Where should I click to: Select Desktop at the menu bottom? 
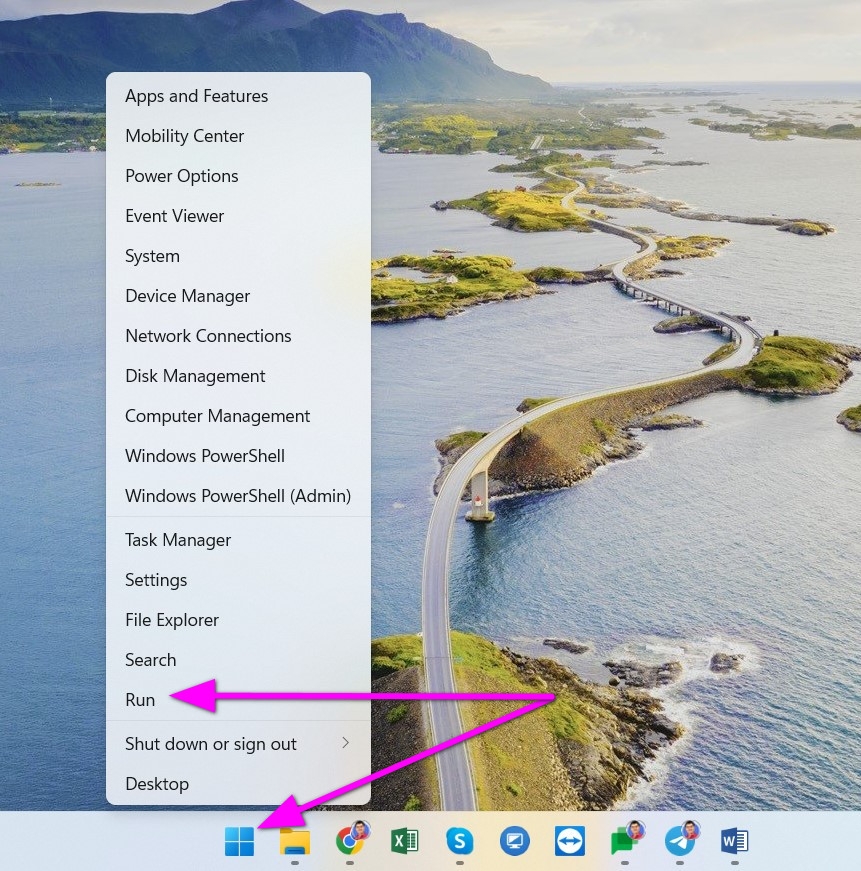(157, 784)
